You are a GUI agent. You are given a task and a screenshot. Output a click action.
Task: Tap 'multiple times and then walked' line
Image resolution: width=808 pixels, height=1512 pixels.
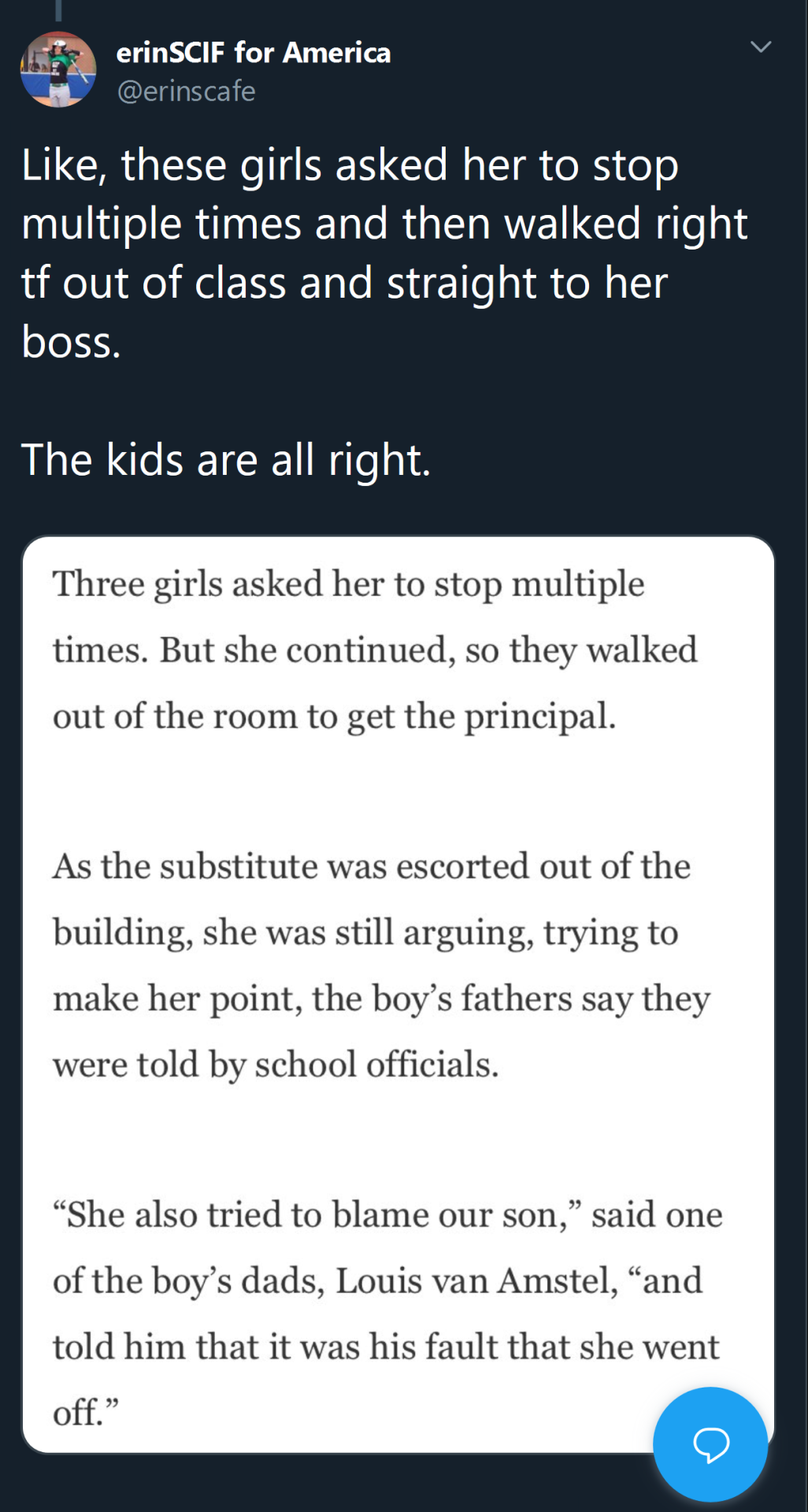point(330,224)
